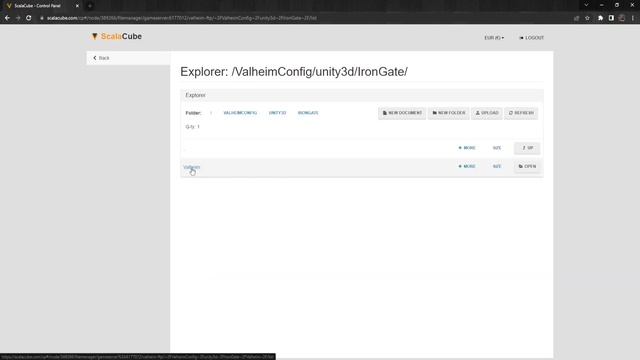This screenshot has width=640, height=360.
Task: Open a new browser tab with plus
Action: (x=90, y=6)
